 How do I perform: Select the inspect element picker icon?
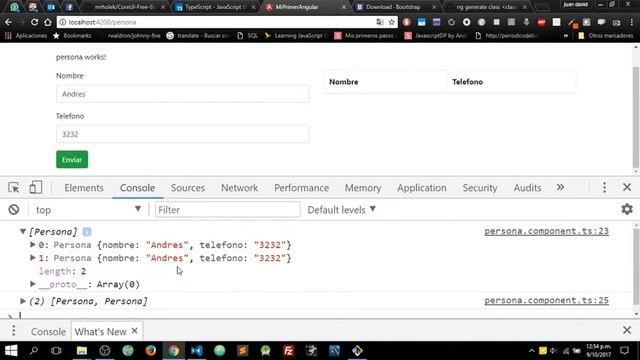pyautogui.click(x=14, y=187)
